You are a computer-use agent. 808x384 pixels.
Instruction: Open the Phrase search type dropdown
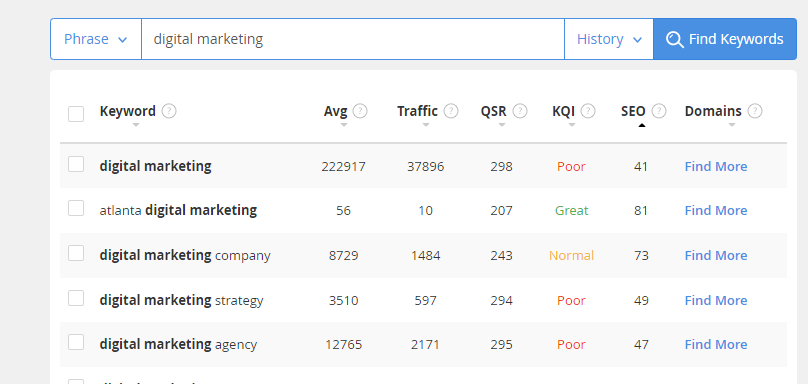(x=96, y=39)
